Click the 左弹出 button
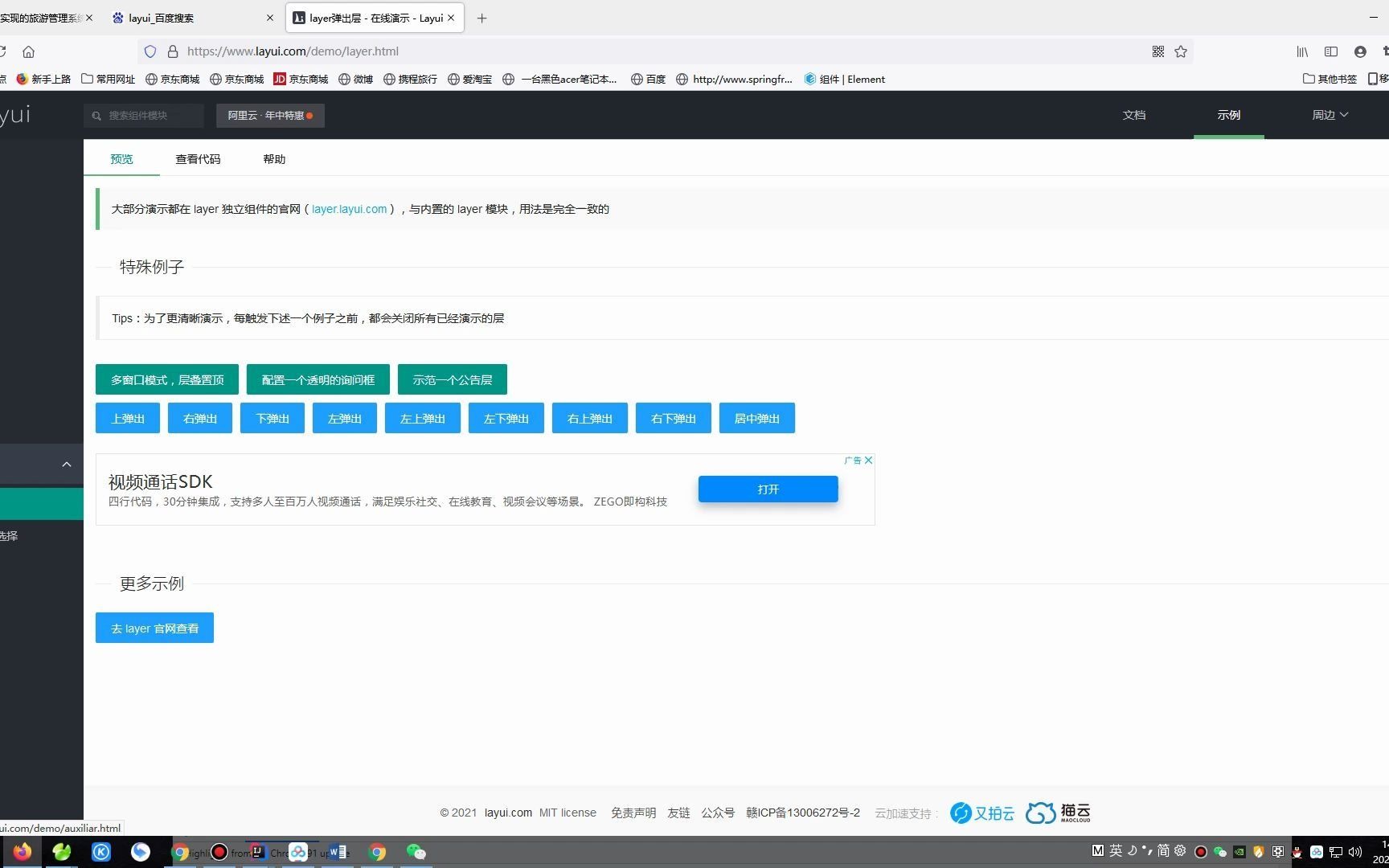The height and width of the screenshot is (868, 1389). point(345,418)
